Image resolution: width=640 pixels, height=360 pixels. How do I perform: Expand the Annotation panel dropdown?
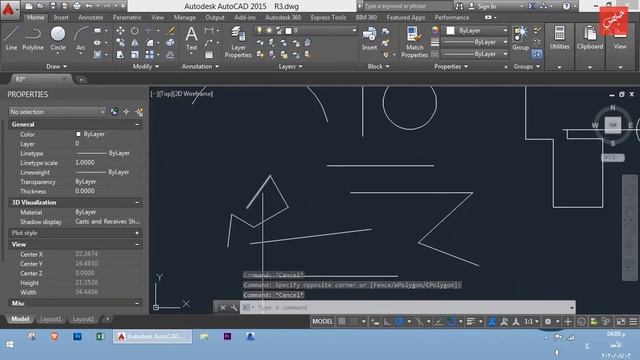pyautogui.click(x=200, y=67)
